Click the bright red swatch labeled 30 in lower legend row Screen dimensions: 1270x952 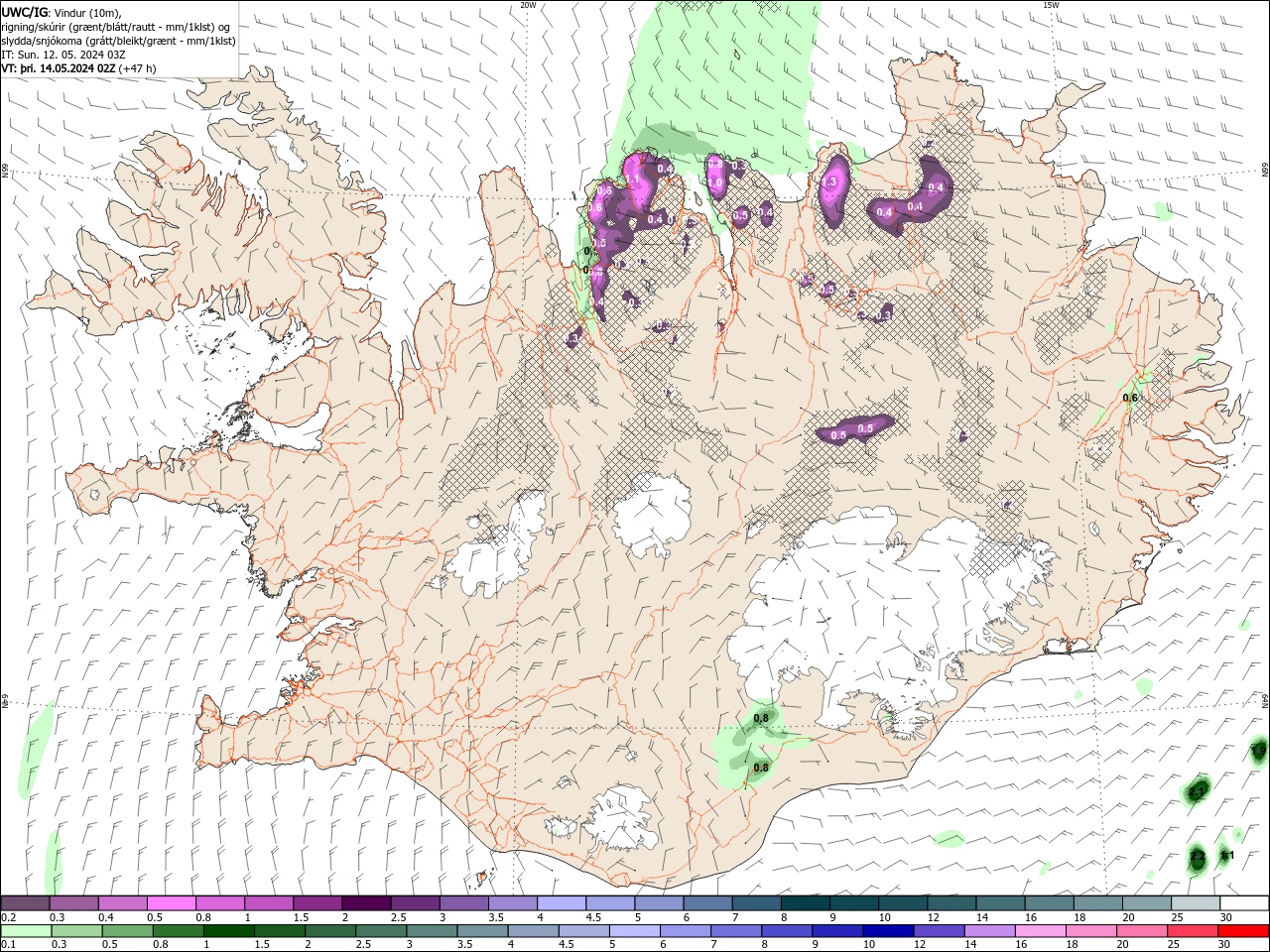tap(1244, 931)
